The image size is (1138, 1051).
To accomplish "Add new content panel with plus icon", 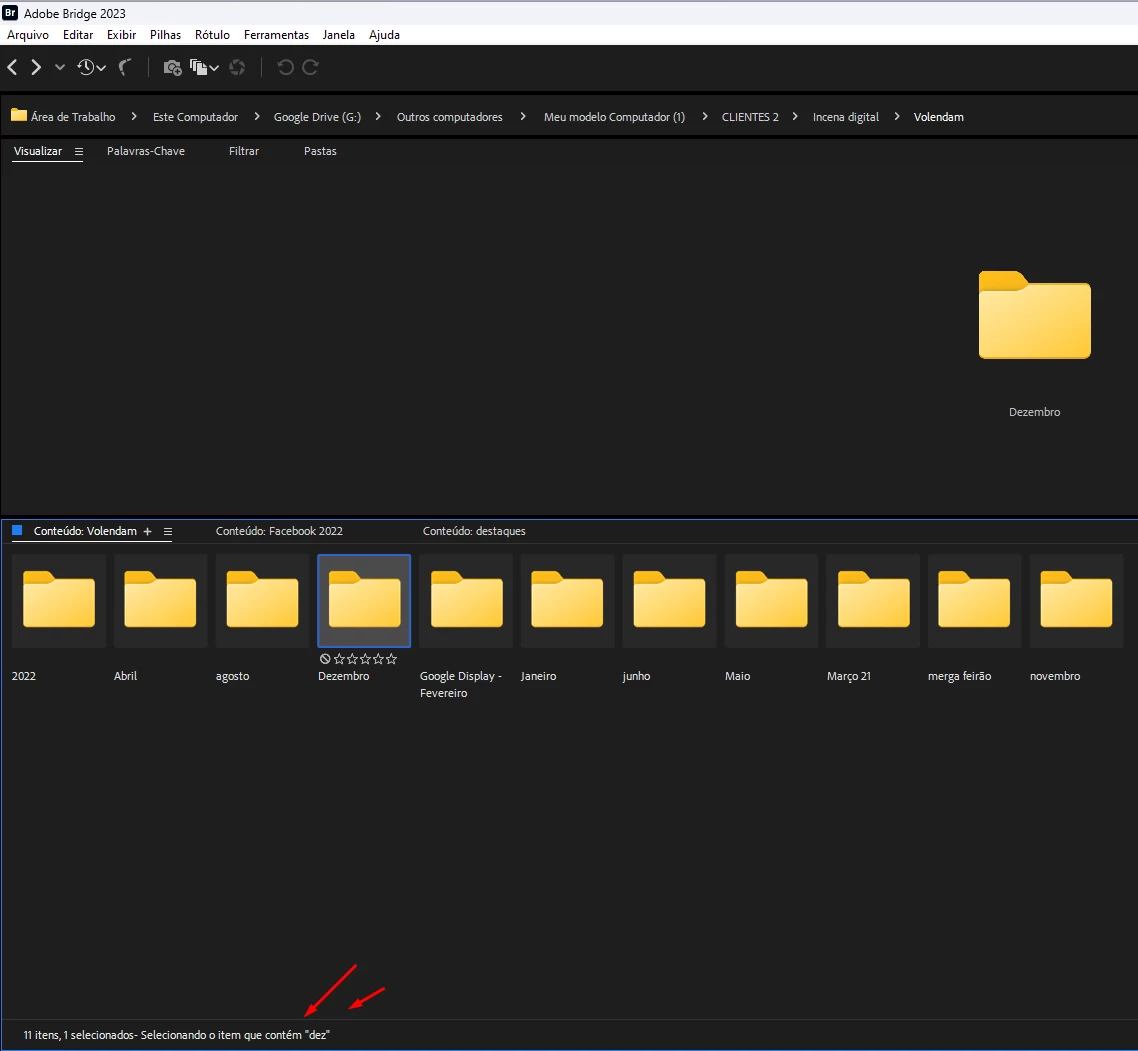I will point(147,532).
